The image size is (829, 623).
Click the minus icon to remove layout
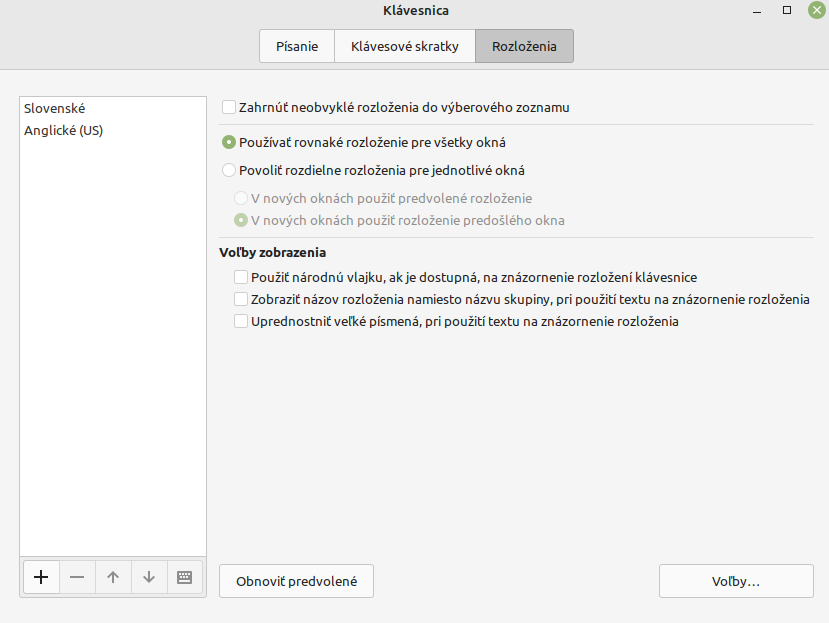[x=77, y=577]
